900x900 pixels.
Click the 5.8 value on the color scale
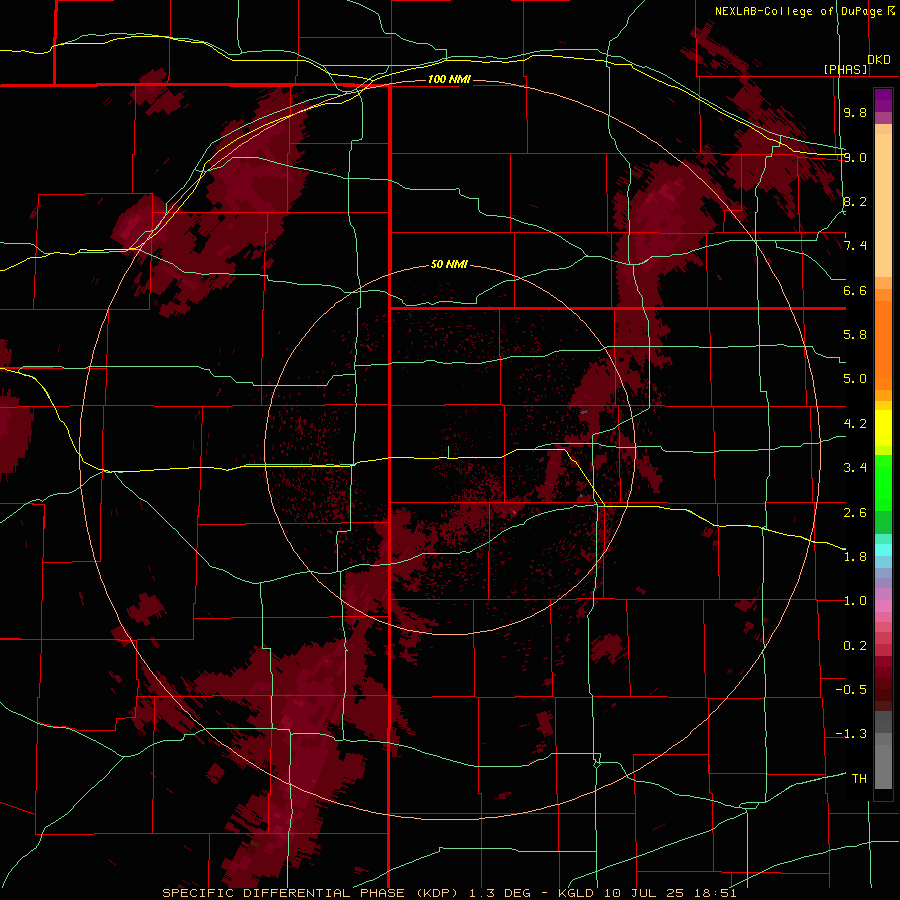pos(855,335)
